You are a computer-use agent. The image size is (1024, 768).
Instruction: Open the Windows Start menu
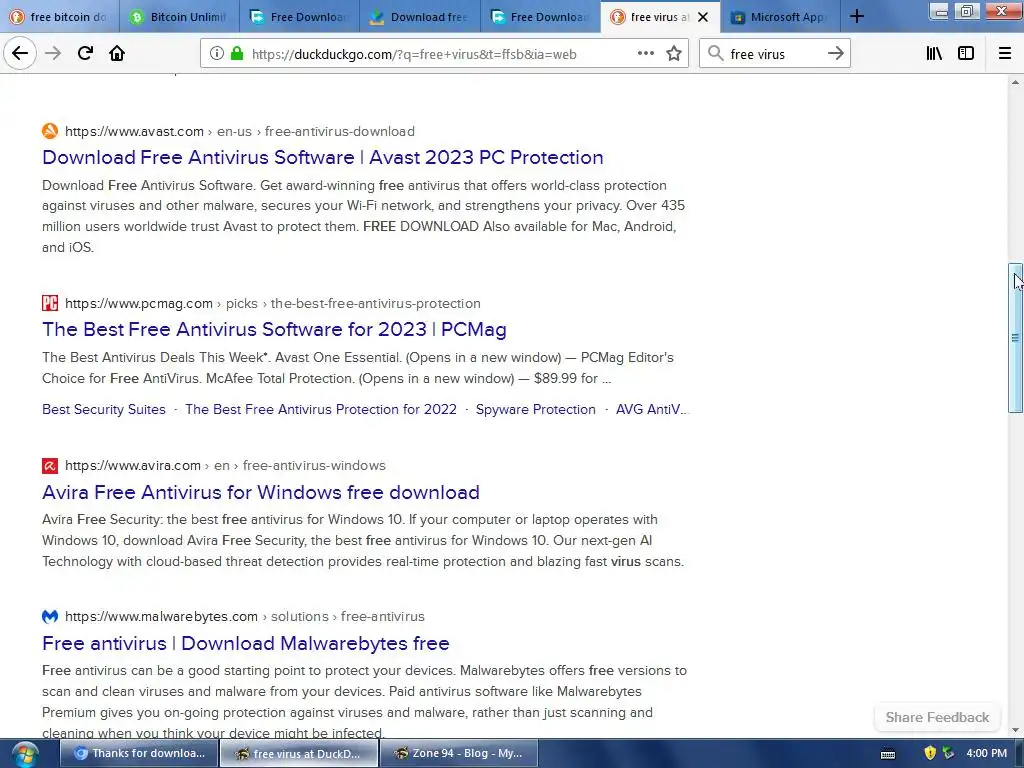[x=24, y=754]
